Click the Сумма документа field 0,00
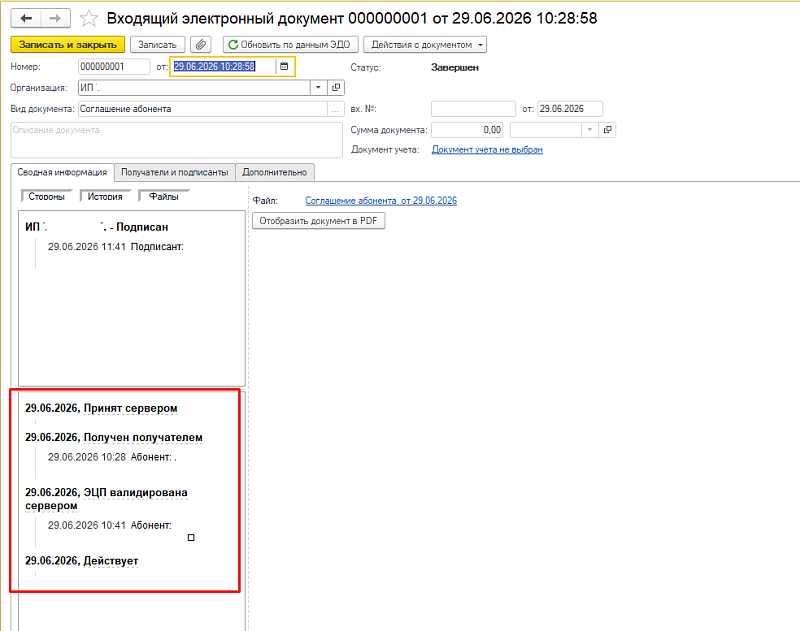This screenshot has width=800, height=631. pos(467,130)
